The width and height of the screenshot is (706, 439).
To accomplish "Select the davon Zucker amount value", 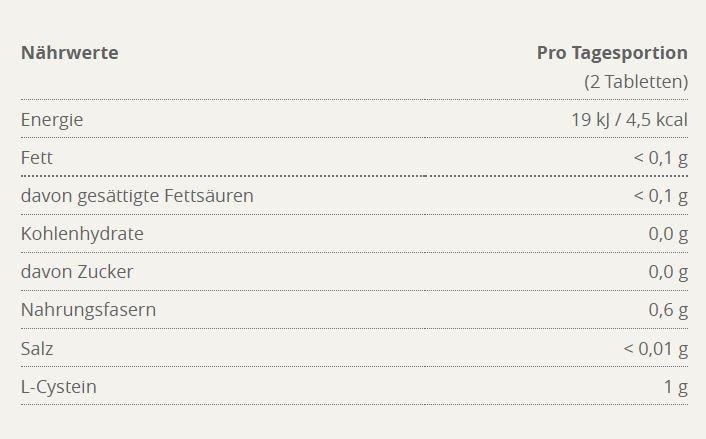I will (x=668, y=272).
